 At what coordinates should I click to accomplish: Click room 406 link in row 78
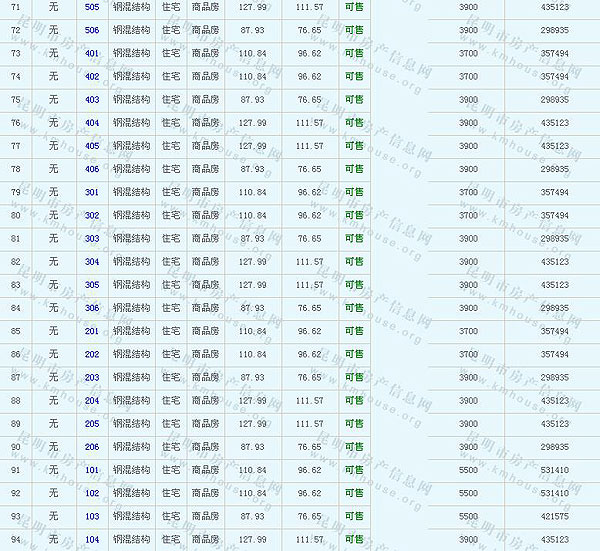click(92, 169)
